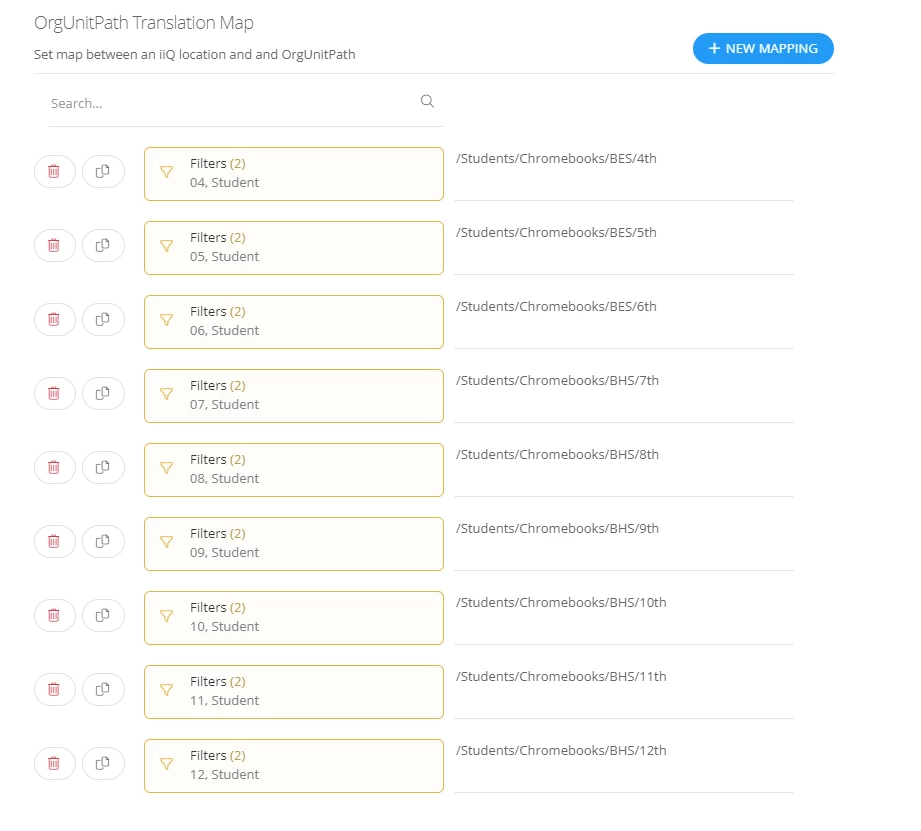921x831 pixels.
Task: Open the 07, Student filter box
Action: pos(294,396)
